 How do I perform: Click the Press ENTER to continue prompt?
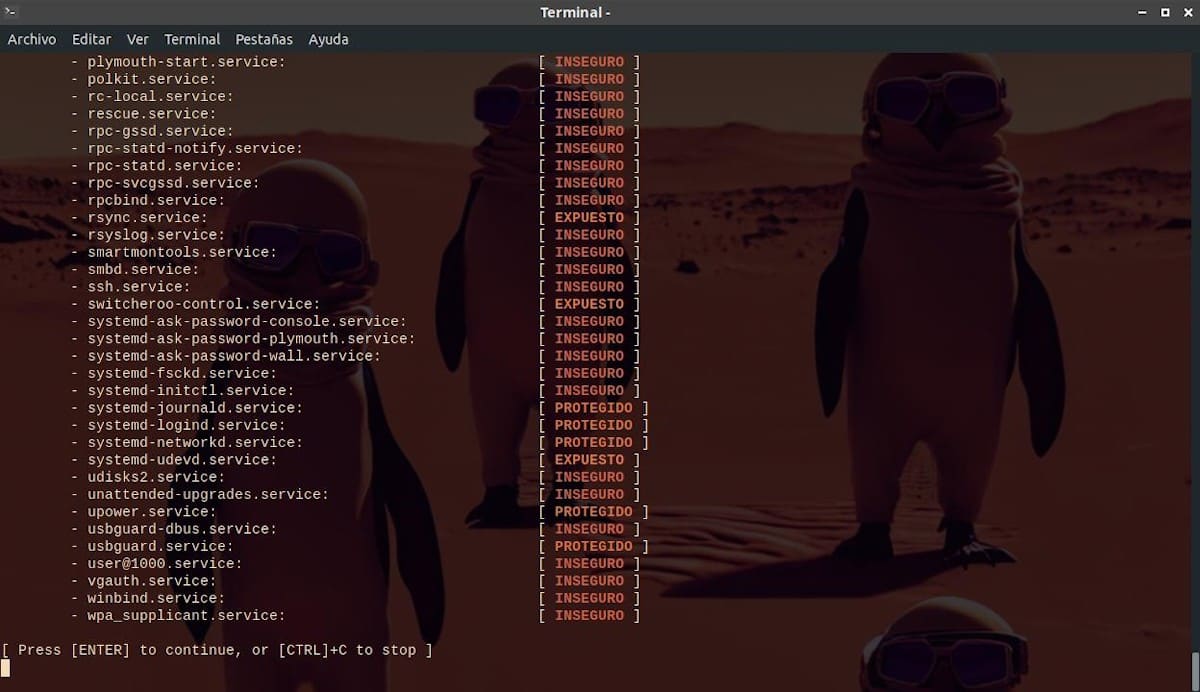(x=217, y=650)
